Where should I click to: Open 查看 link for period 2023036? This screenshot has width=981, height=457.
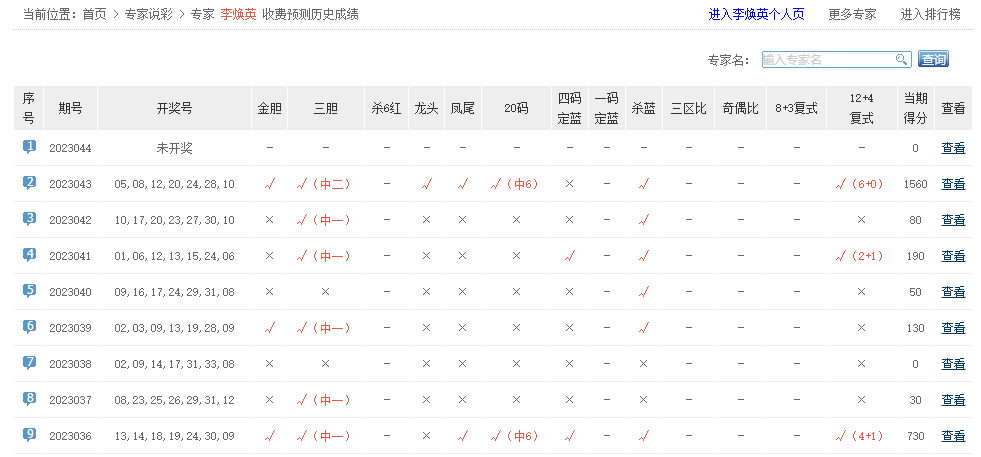(x=953, y=436)
